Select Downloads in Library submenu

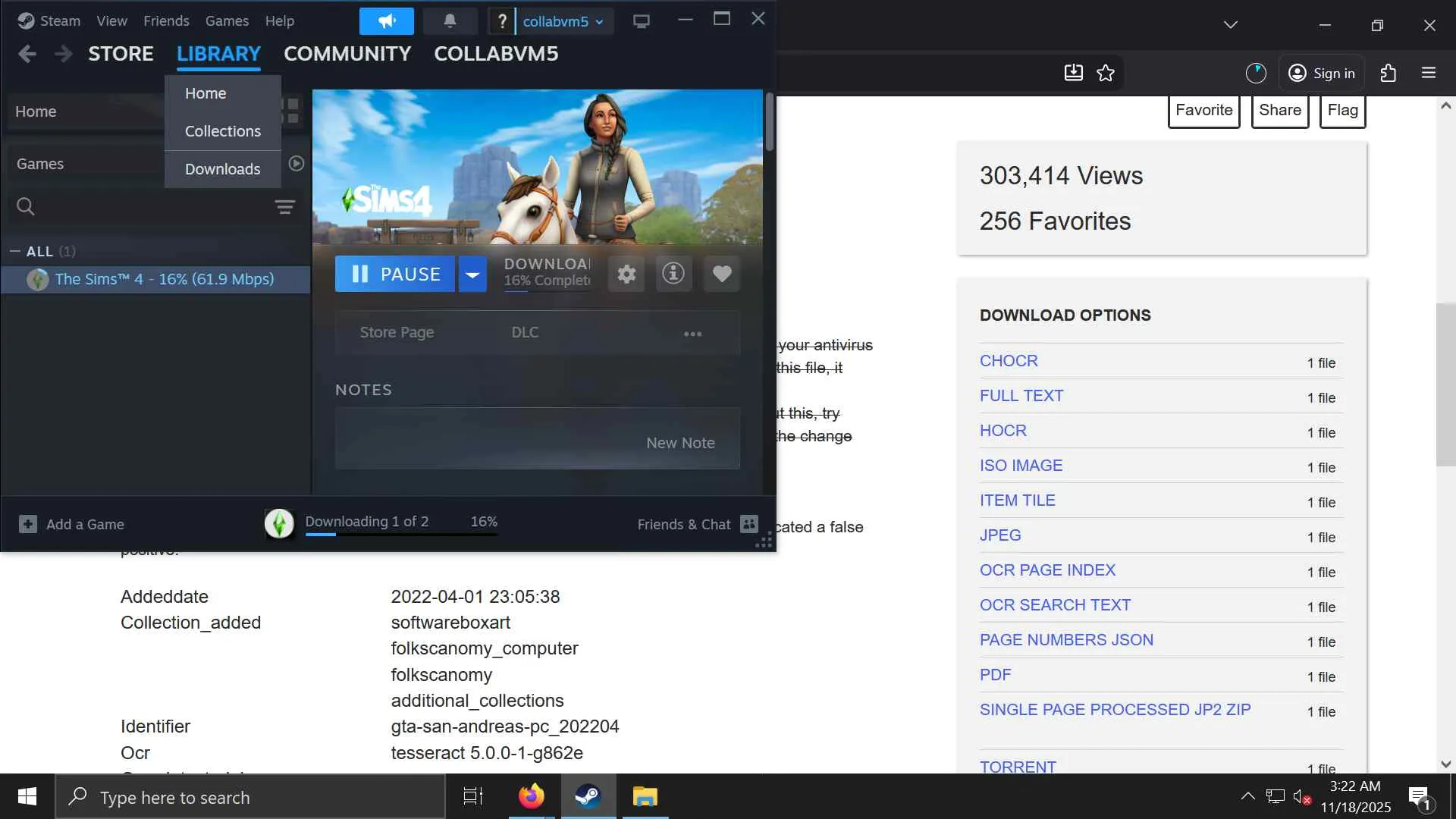coord(222,169)
